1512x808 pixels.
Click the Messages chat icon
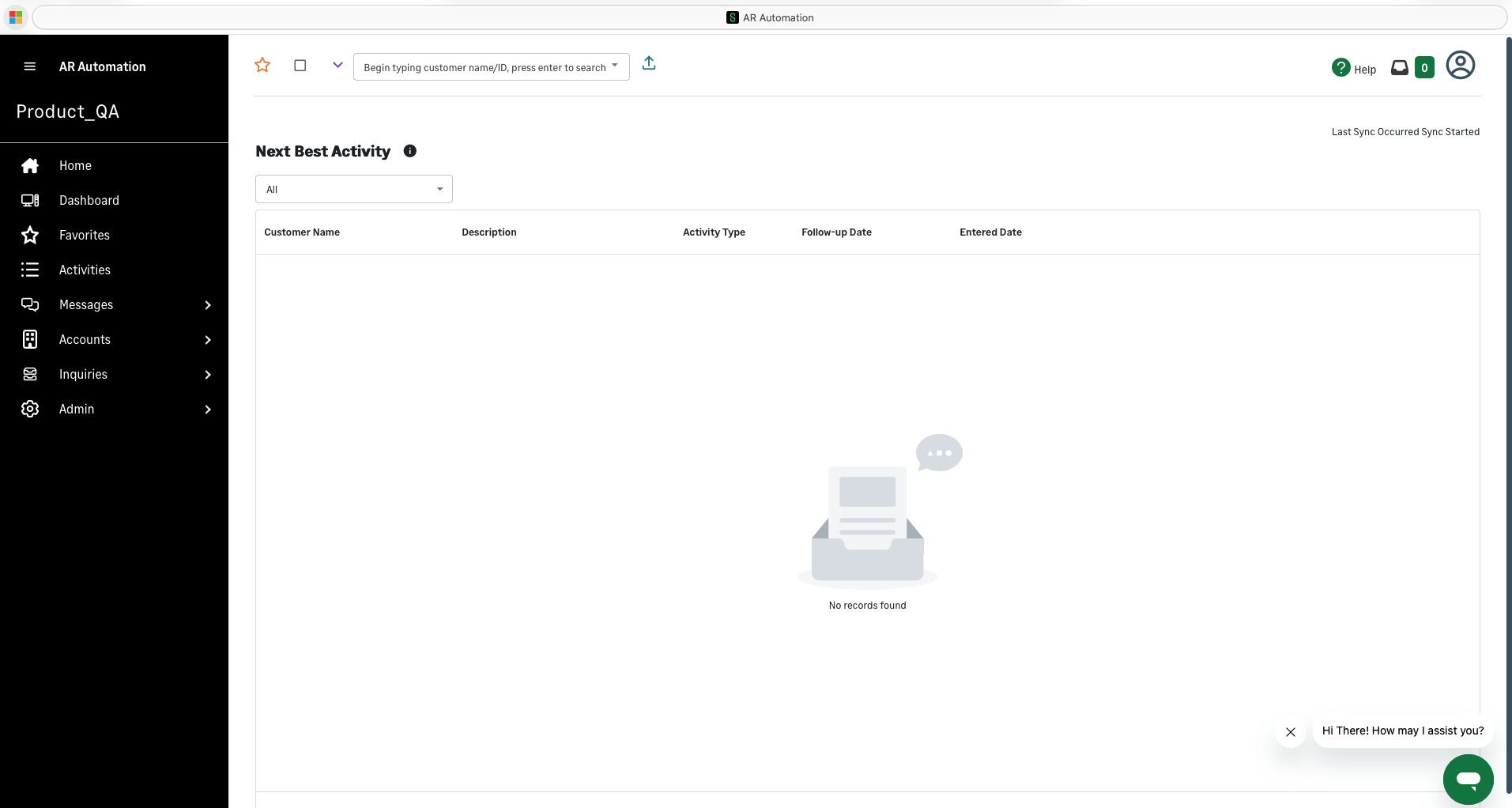[29, 304]
